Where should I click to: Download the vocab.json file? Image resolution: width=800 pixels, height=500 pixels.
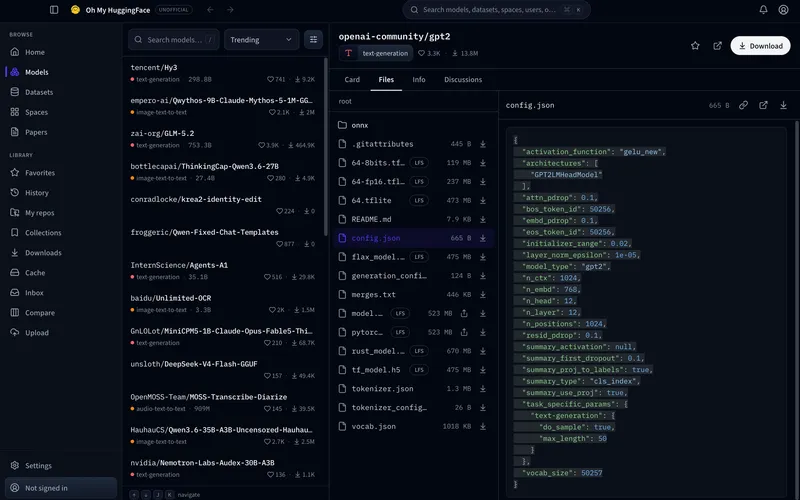pos(483,427)
